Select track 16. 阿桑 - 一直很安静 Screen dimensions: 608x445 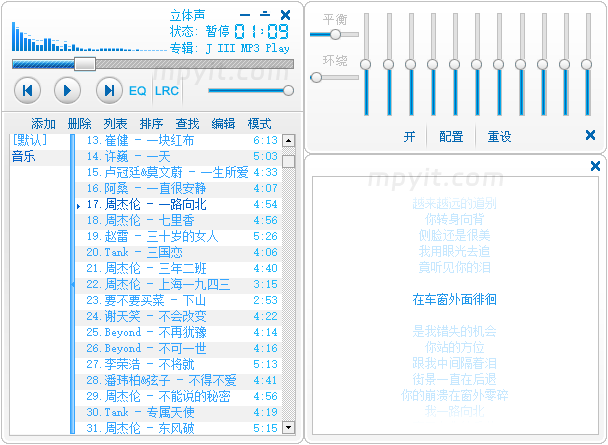[178, 188]
